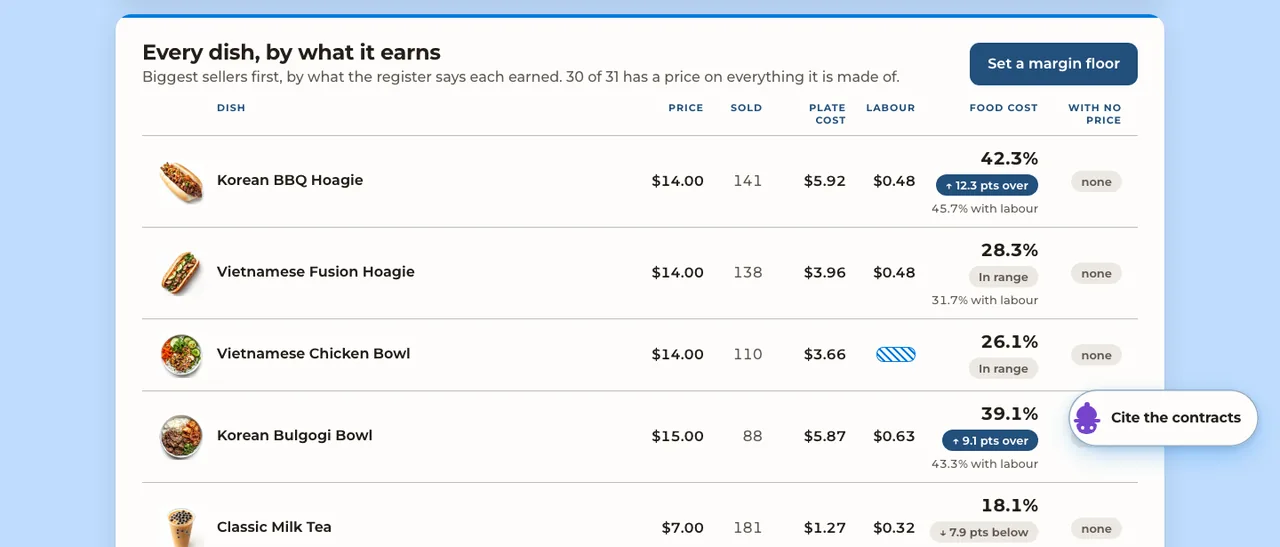
Task: Click the 9.1 pts over badge
Action: coord(990,440)
